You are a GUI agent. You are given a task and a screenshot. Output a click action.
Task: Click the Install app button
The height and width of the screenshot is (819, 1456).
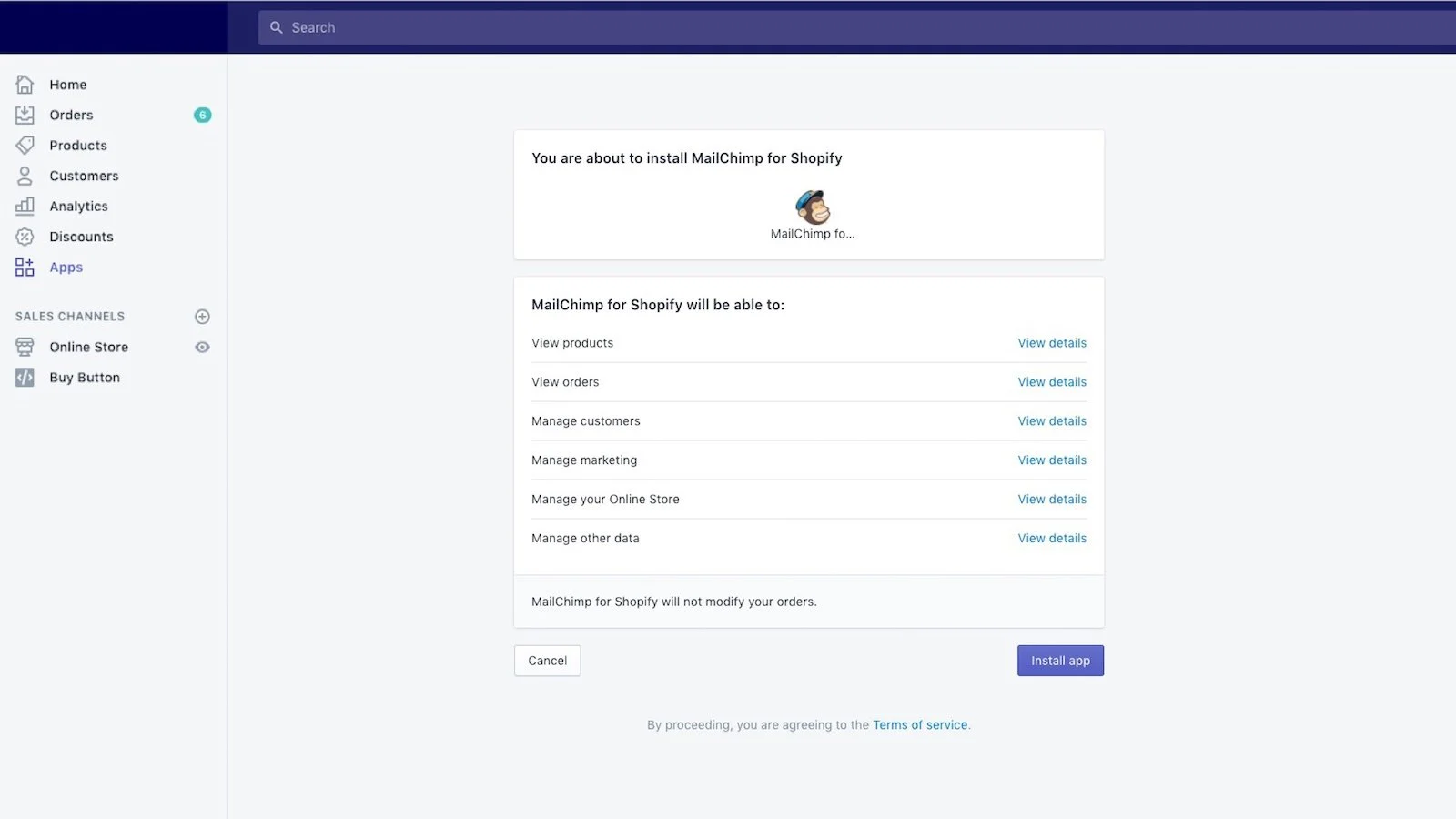(1060, 661)
